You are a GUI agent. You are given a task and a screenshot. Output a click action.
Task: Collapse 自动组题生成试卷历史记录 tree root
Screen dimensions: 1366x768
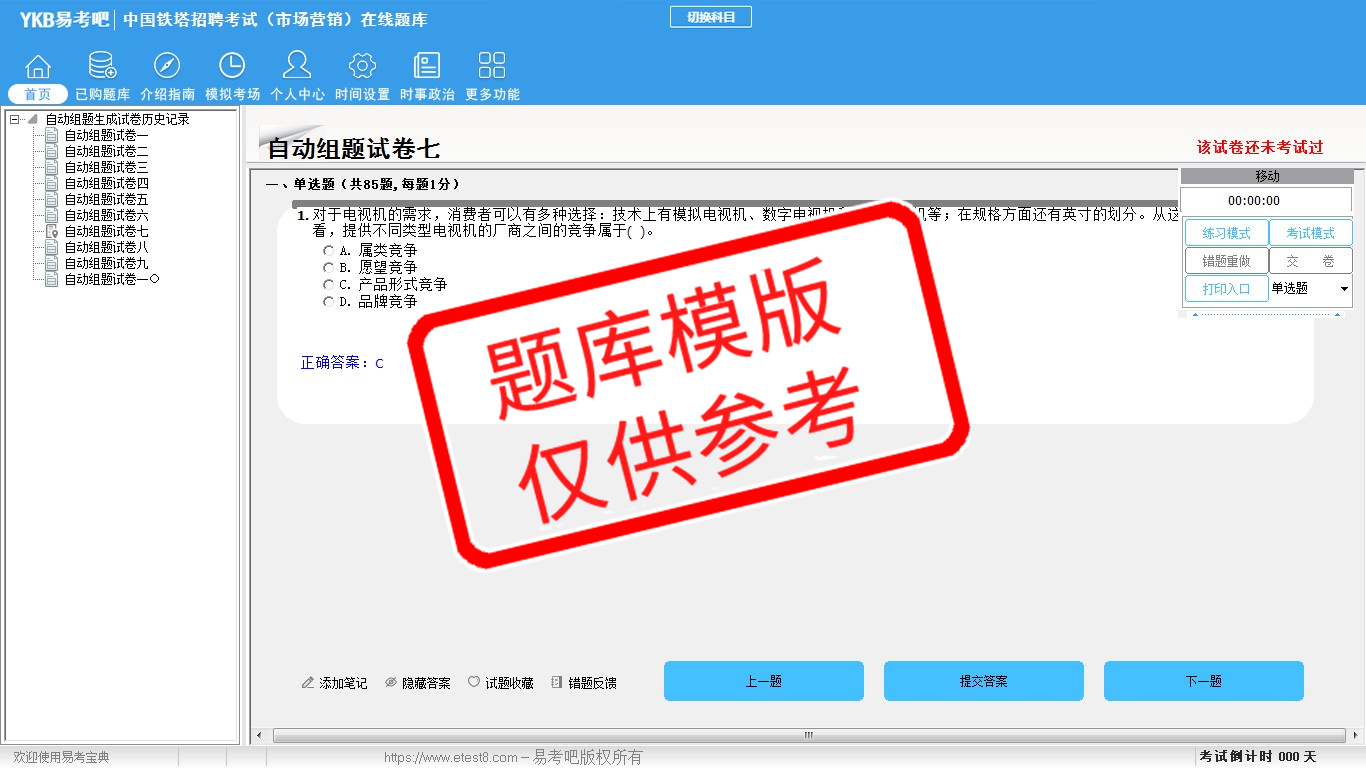pyautogui.click(x=14, y=119)
